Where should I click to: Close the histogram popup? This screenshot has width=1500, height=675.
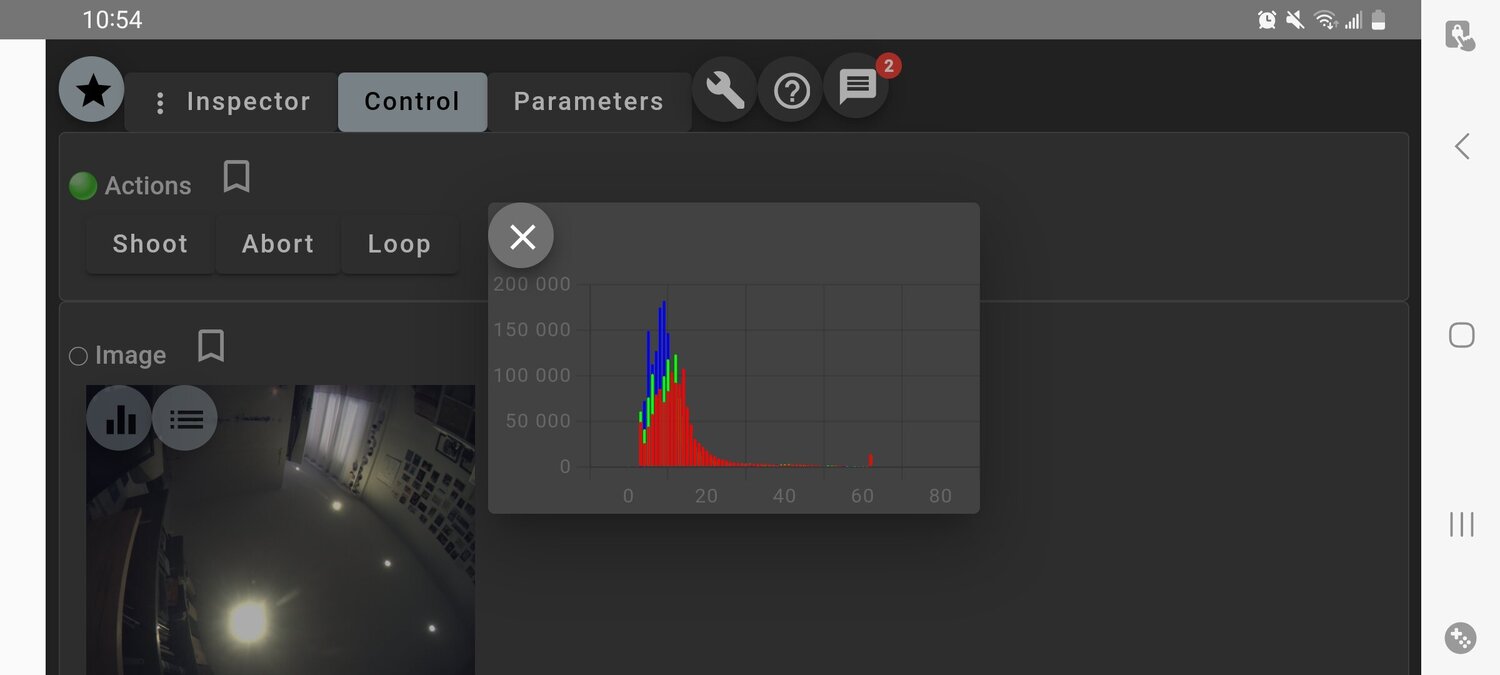pyautogui.click(x=521, y=236)
